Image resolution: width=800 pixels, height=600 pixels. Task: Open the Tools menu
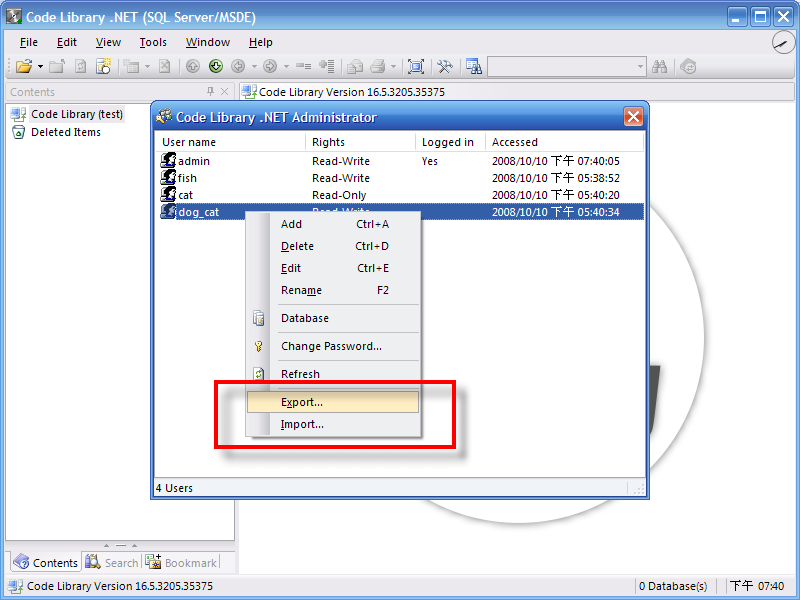tap(153, 42)
